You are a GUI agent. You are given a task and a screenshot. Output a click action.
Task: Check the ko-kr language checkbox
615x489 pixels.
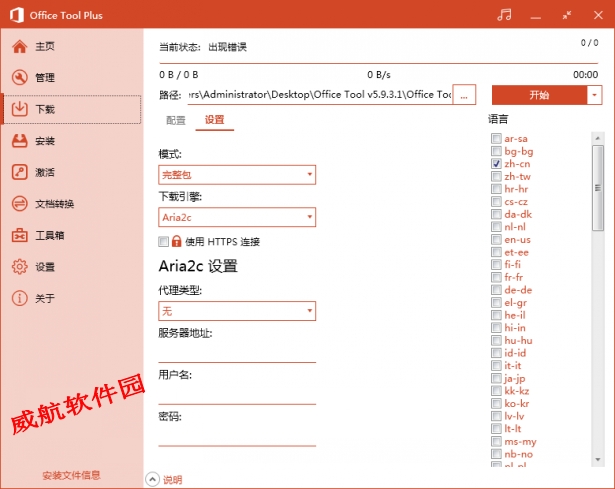[x=496, y=403]
